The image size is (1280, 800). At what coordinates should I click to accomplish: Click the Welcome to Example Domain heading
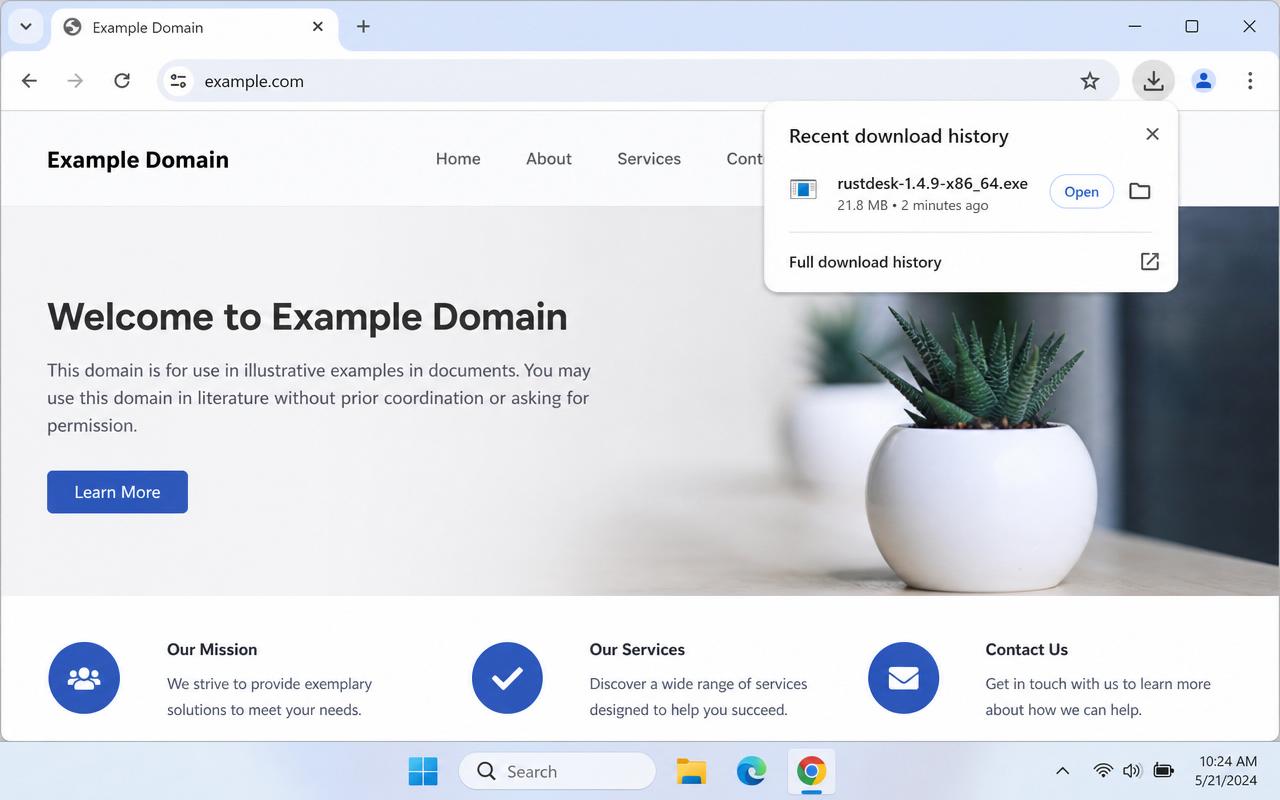[x=307, y=317]
